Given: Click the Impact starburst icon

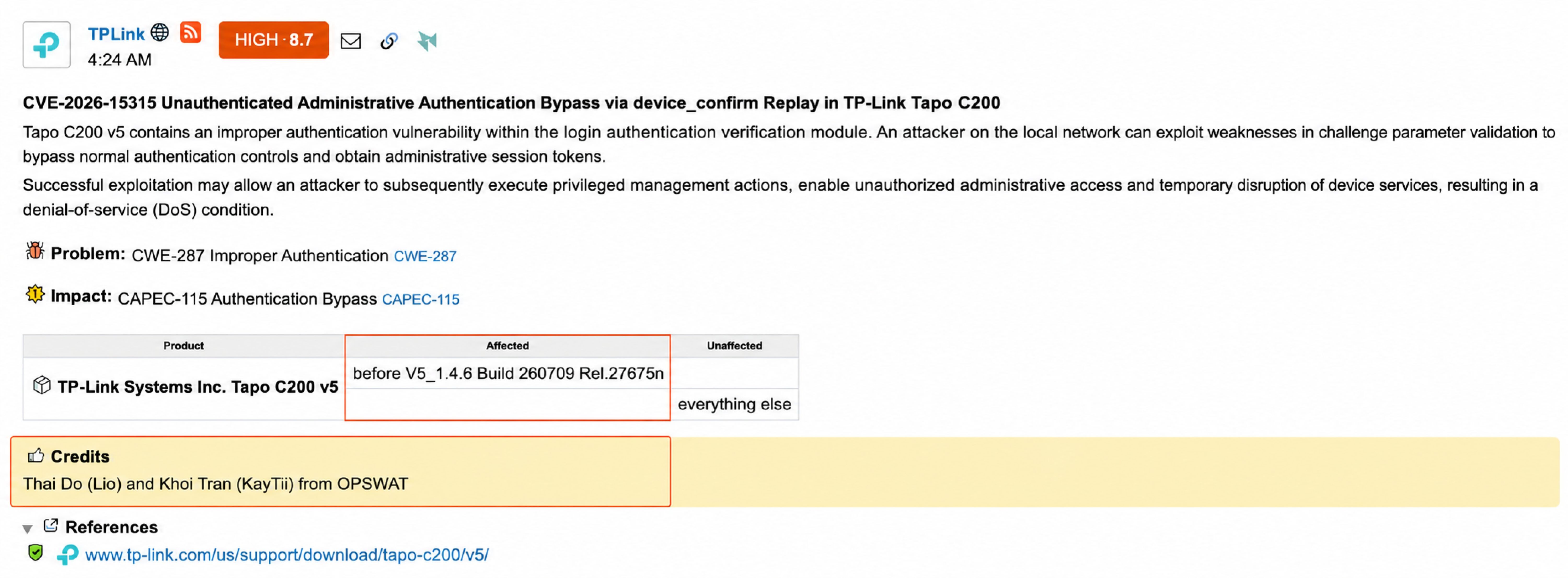Looking at the screenshot, I should (35, 294).
